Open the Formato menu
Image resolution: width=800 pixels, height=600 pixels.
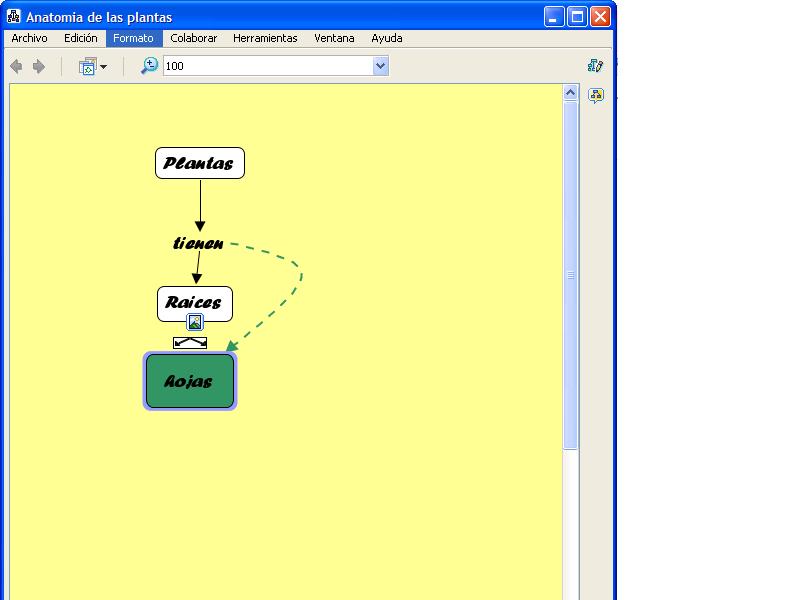tap(133, 38)
